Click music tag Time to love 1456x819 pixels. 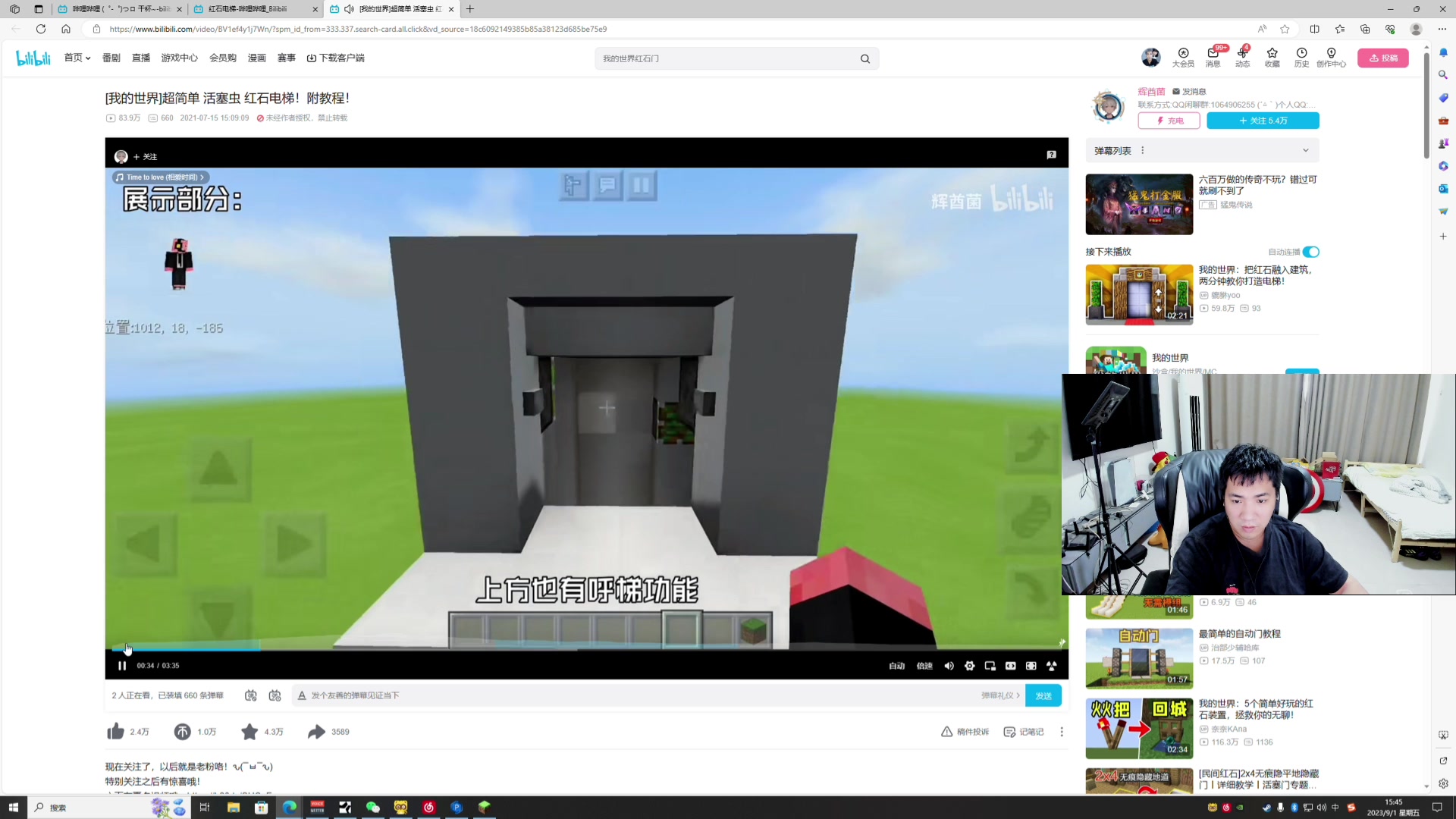162,177
